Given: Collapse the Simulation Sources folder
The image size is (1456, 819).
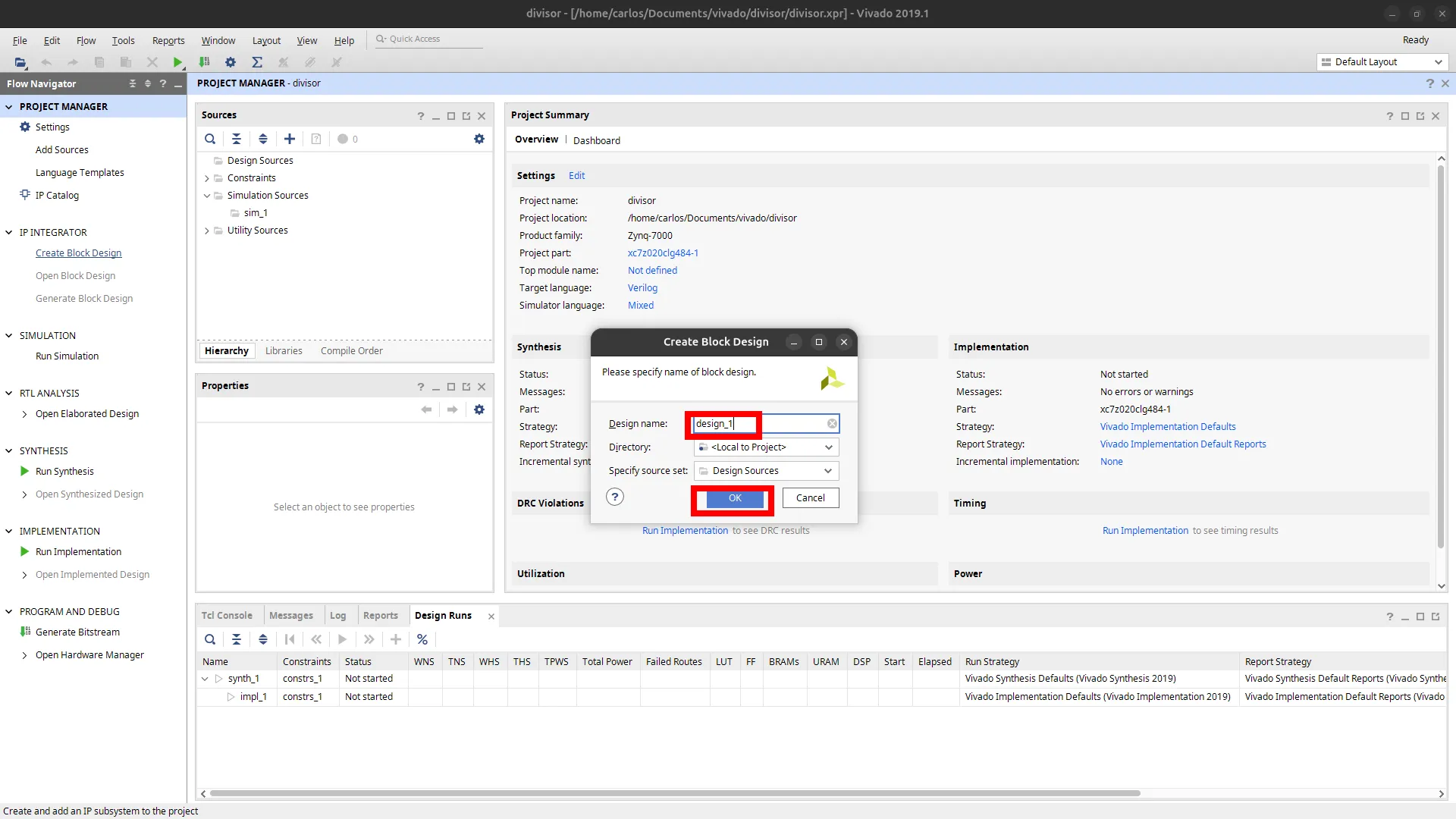Looking at the screenshot, I should [x=207, y=196].
